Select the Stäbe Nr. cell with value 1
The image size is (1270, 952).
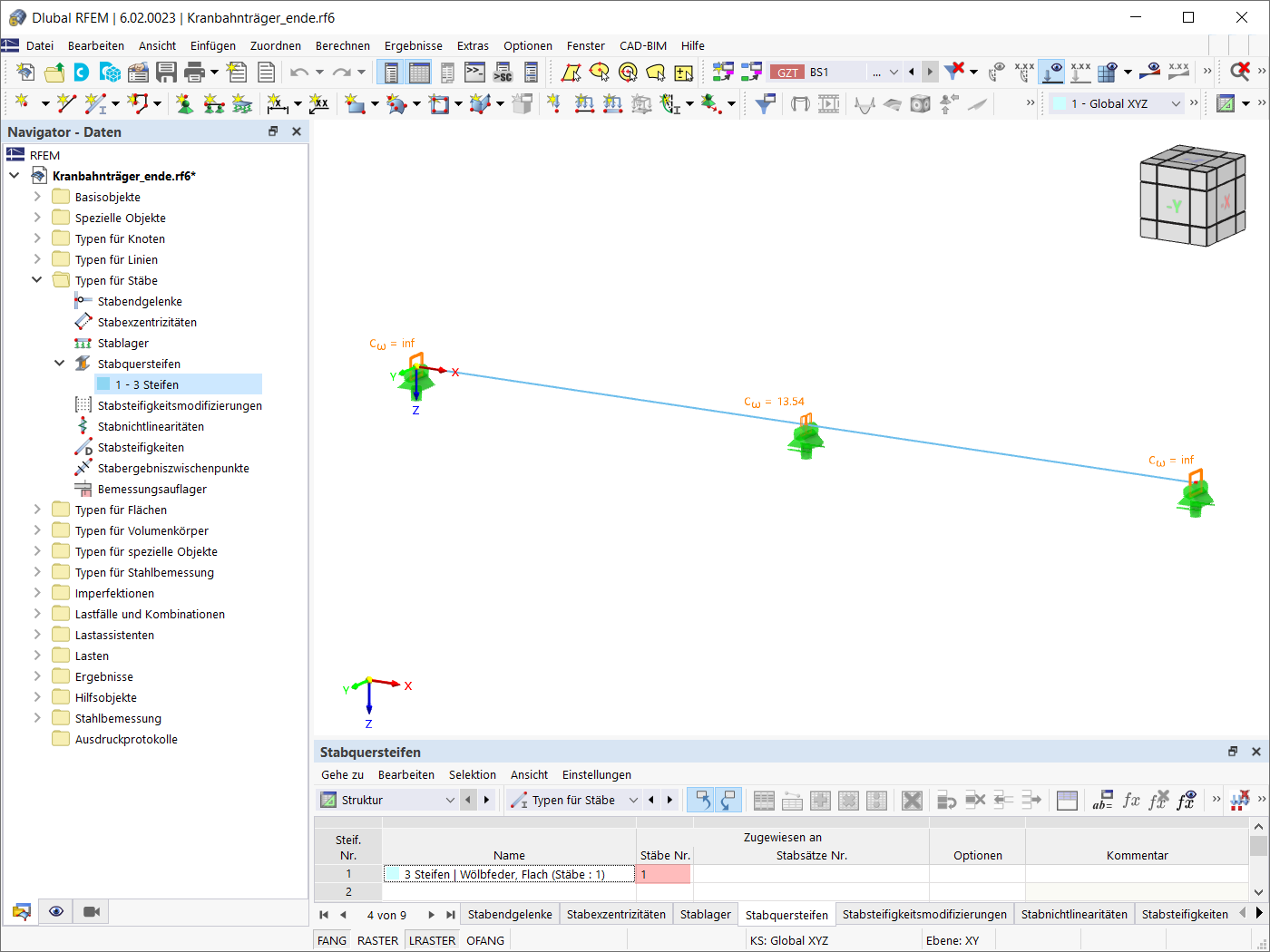[x=663, y=874]
